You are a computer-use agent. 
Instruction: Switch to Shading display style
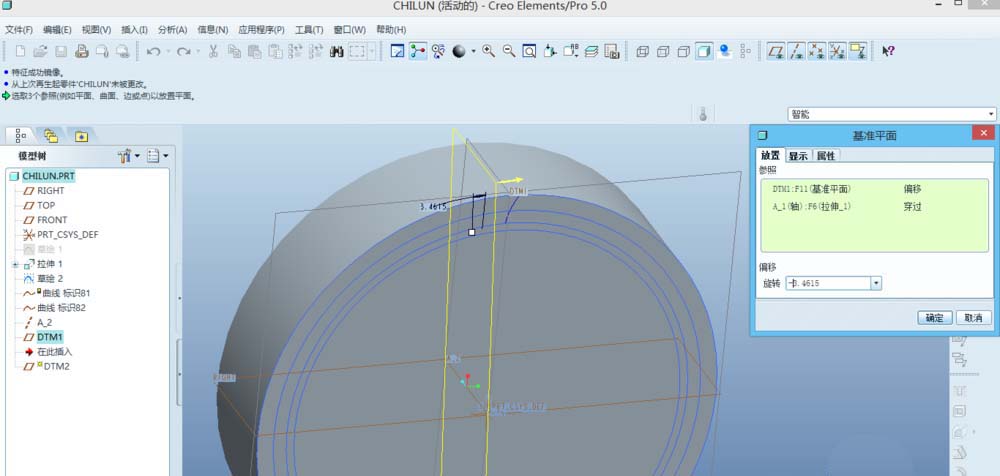point(704,51)
